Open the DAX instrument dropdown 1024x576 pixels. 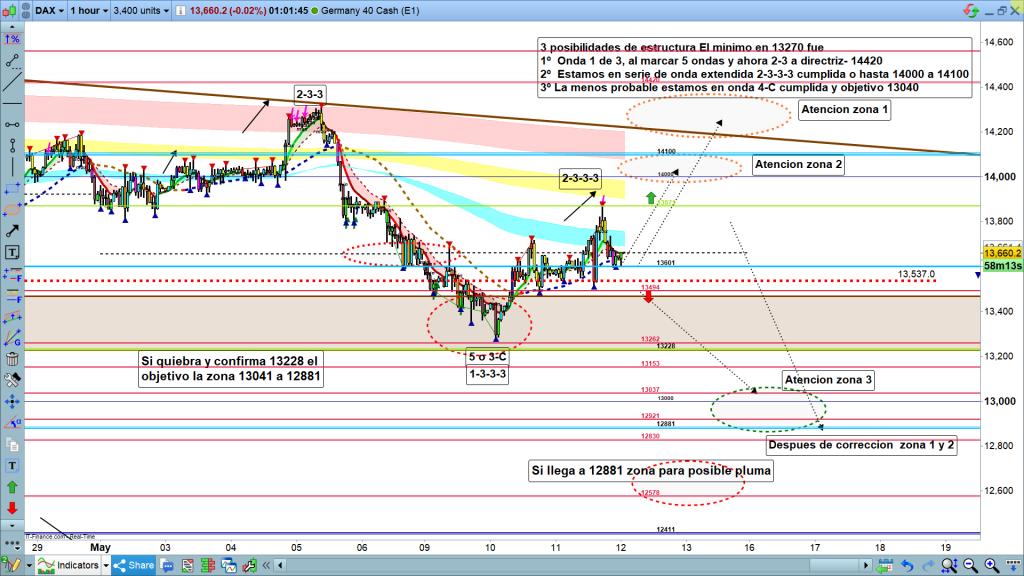click(x=50, y=11)
